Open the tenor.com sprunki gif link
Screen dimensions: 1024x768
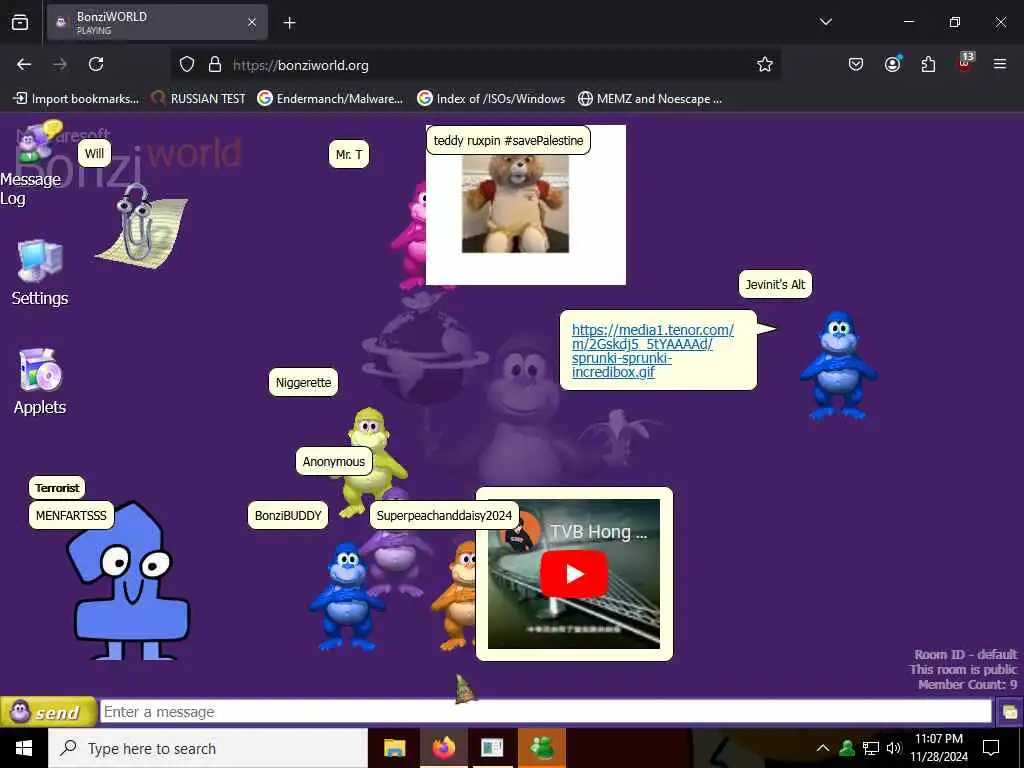(652, 351)
